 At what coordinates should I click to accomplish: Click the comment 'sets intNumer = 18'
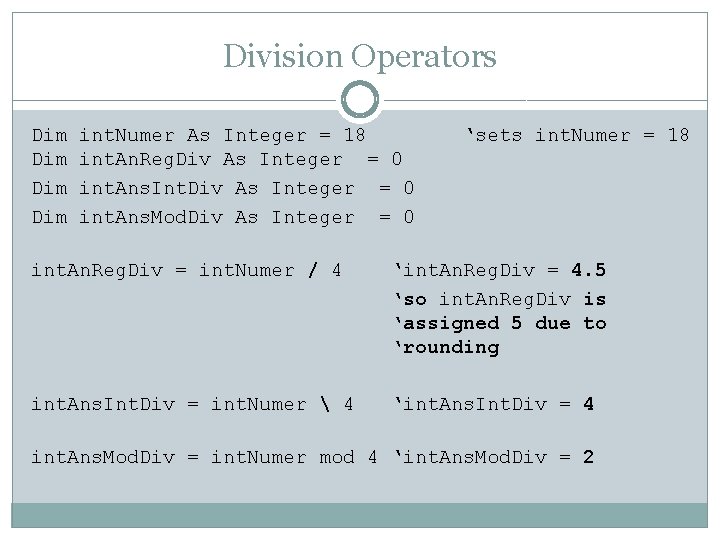tap(578, 135)
